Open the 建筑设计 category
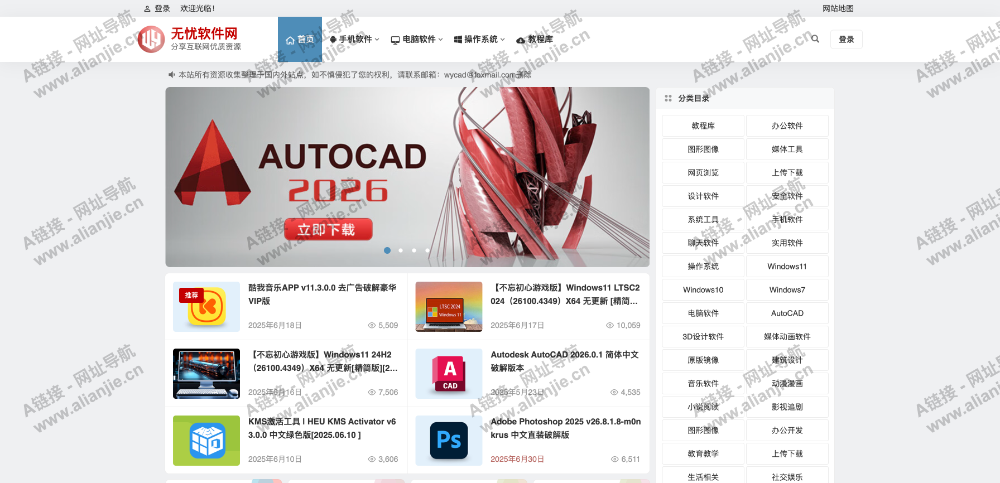 tap(787, 360)
